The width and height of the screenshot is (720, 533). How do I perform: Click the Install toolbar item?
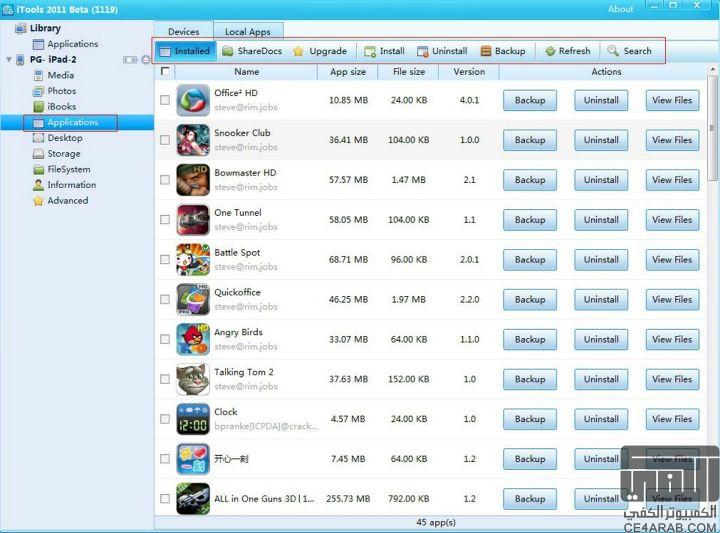[384, 51]
